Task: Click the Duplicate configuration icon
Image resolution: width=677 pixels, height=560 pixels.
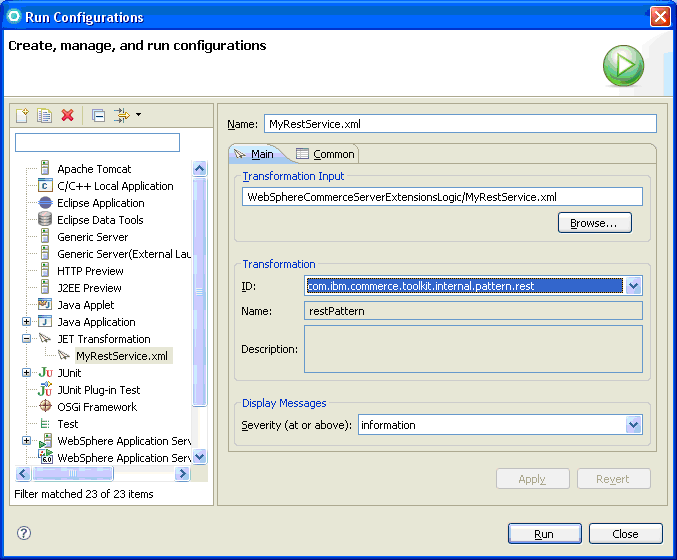Action: (x=44, y=116)
